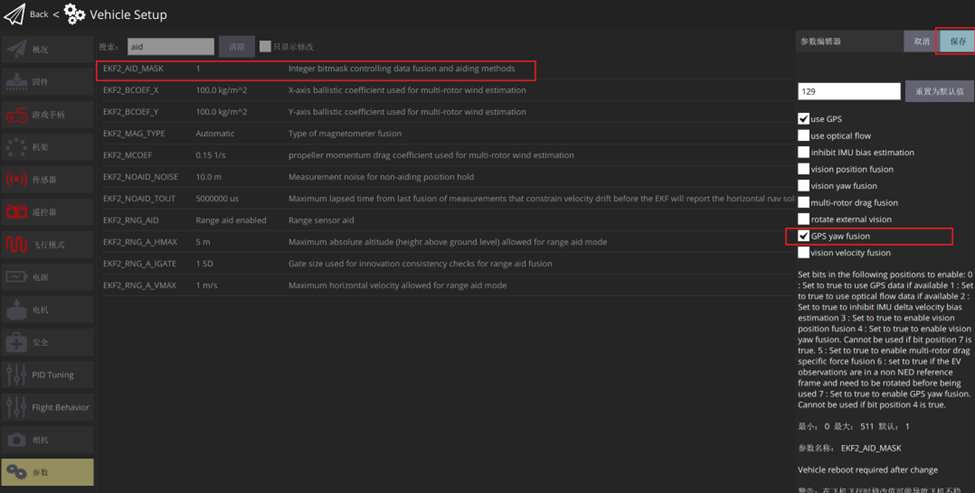Open the 相机 camera setup page
This screenshot has height=493, width=975.
[x=47, y=440]
